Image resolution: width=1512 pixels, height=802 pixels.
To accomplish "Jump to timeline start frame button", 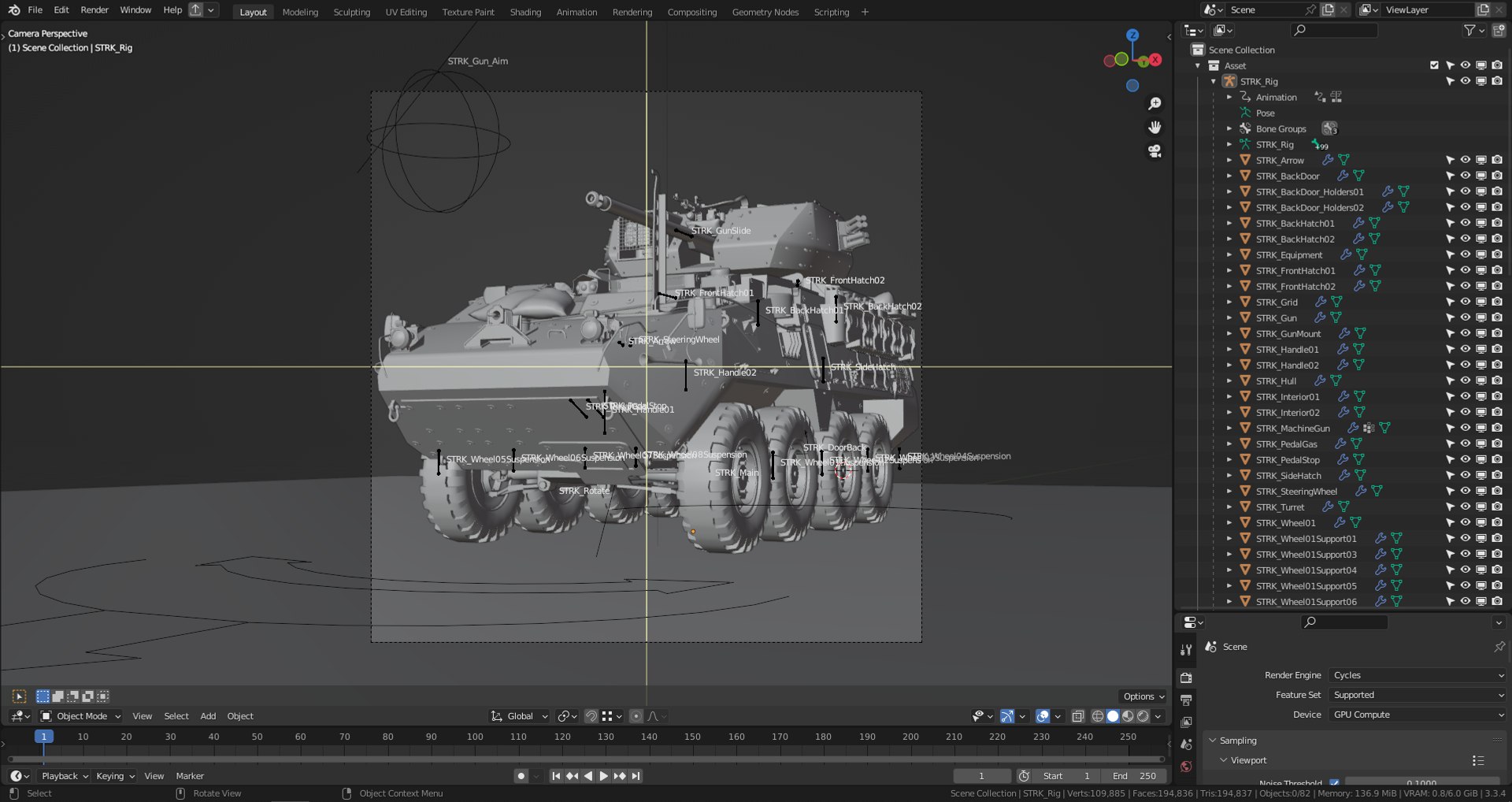I will [x=556, y=776].
